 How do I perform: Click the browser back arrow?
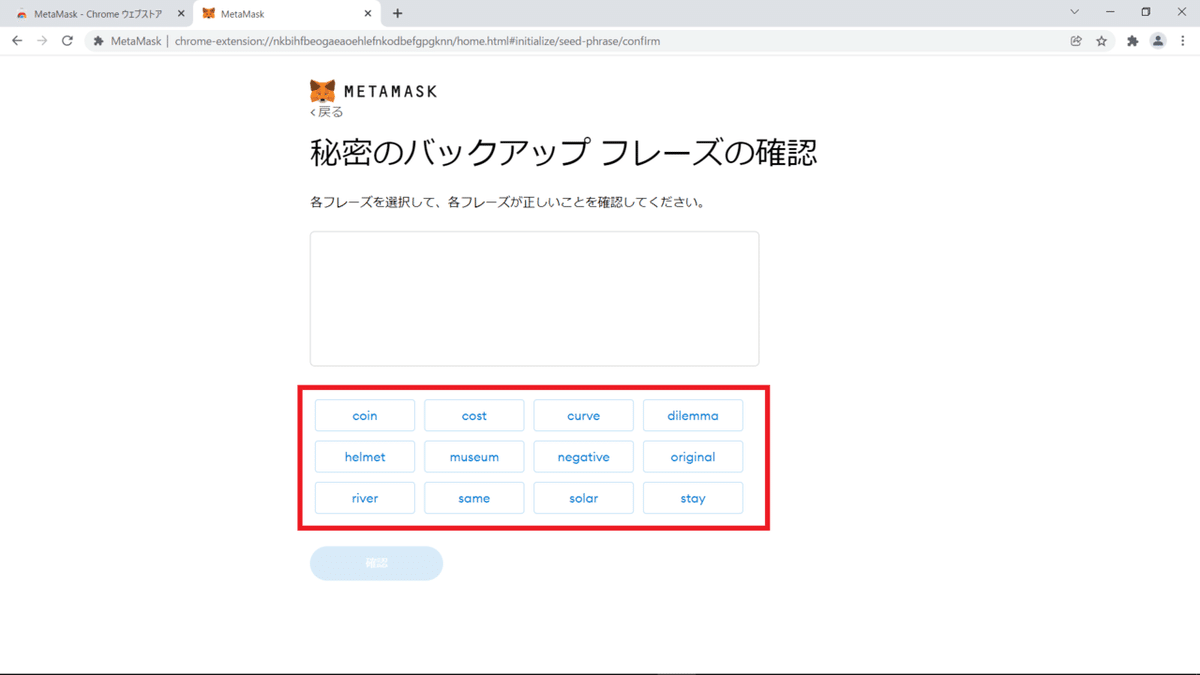17,41
